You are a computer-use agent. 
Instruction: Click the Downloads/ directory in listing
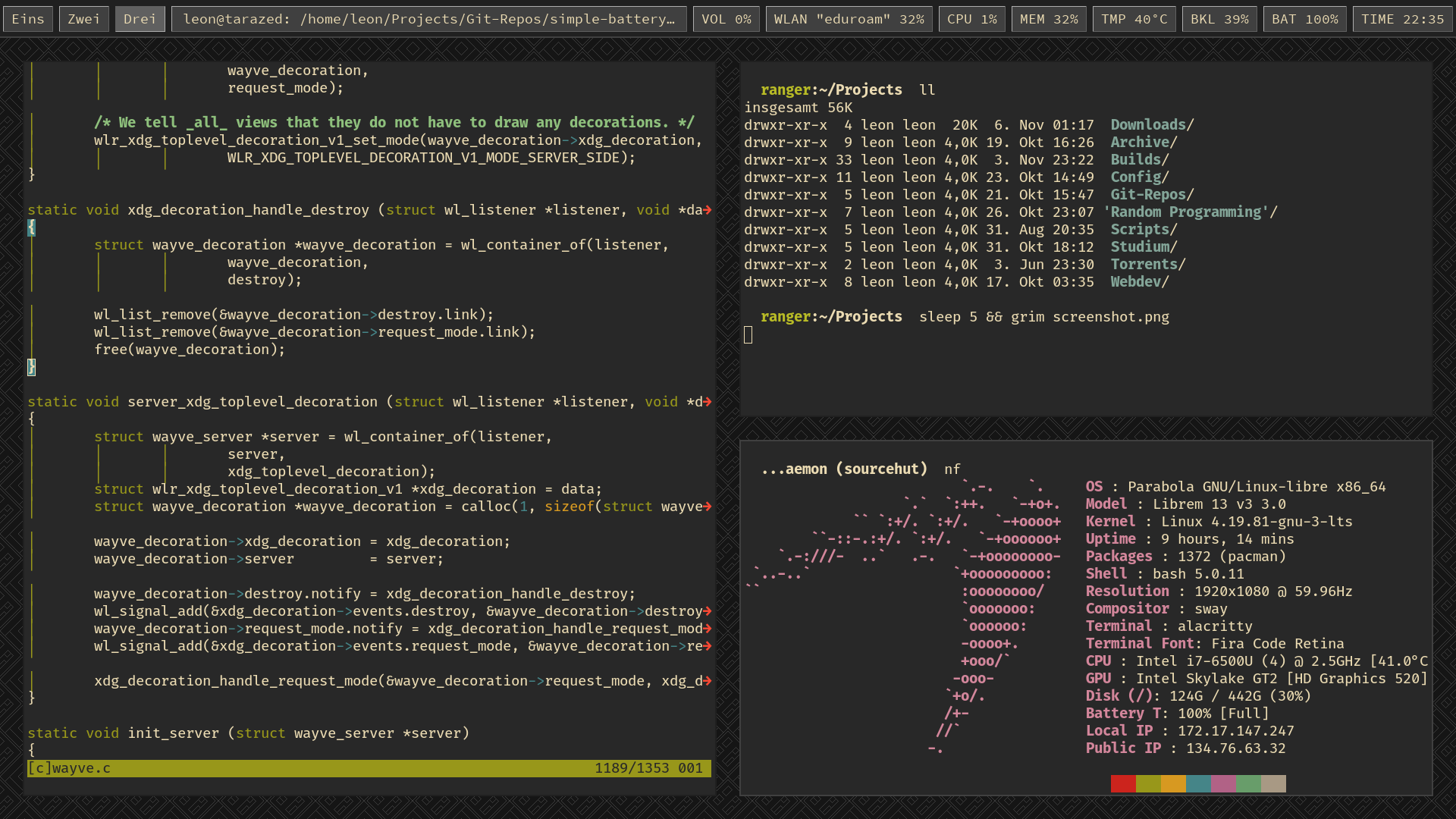pos(1152,124)
